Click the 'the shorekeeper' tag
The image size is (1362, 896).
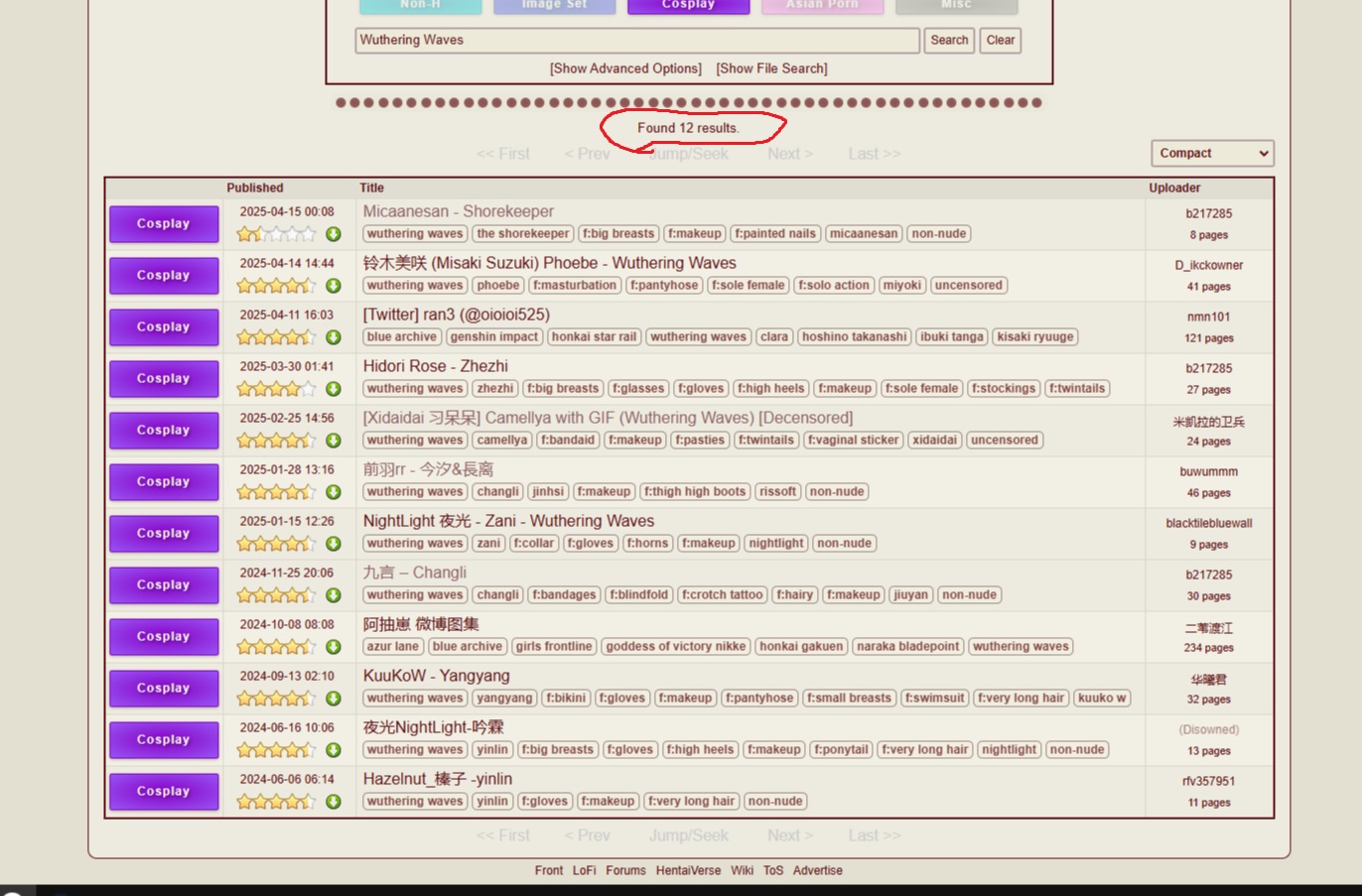[x=523, y=234]
